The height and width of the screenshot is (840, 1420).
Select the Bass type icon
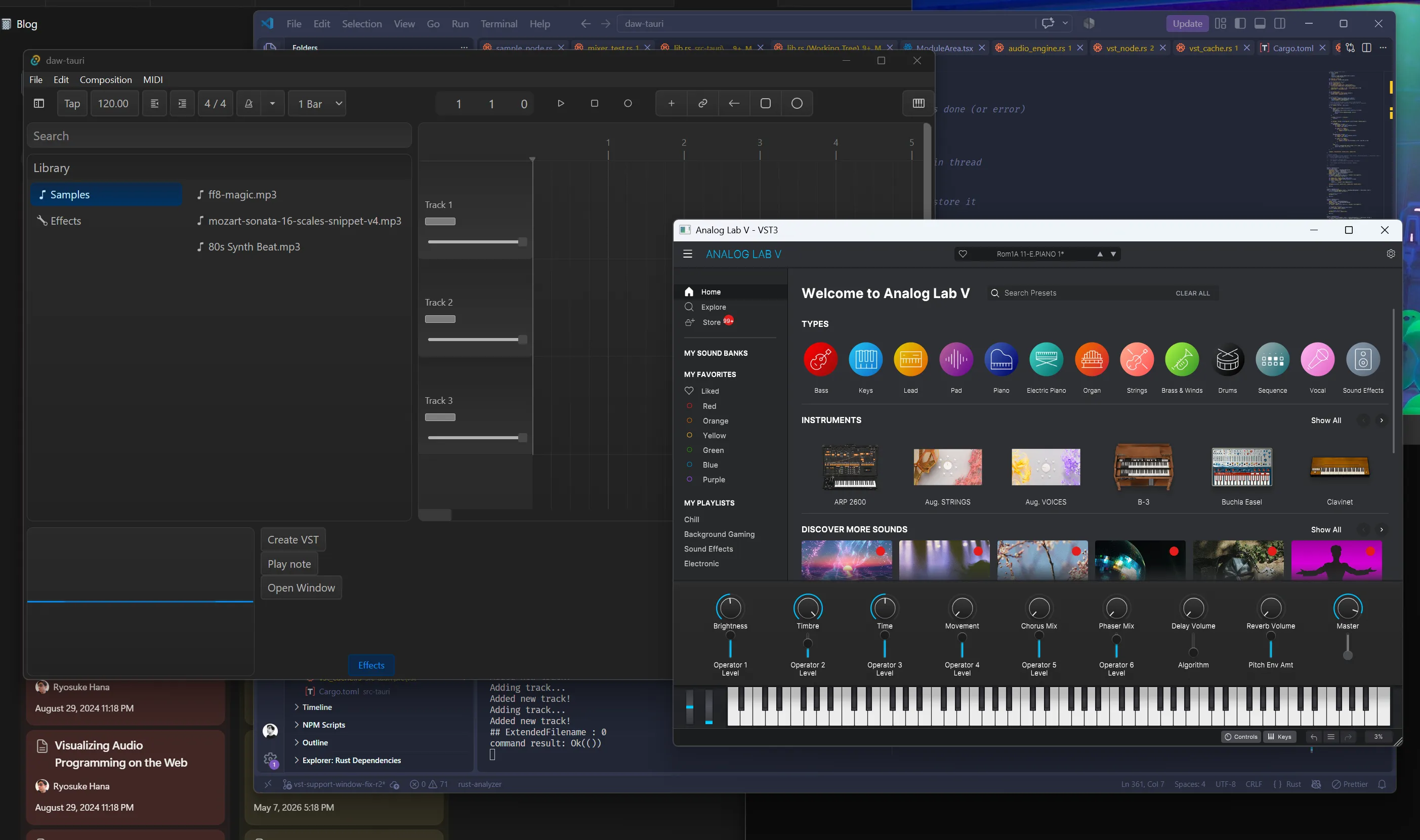tap(821, 359)
